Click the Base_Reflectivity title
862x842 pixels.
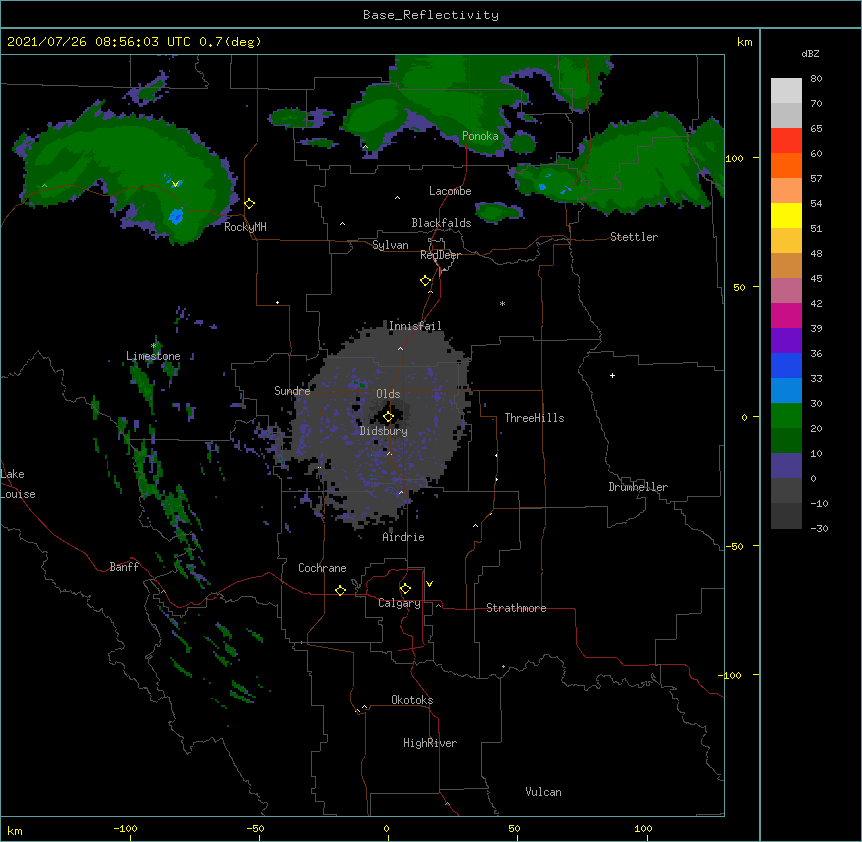tap(431, 15)
